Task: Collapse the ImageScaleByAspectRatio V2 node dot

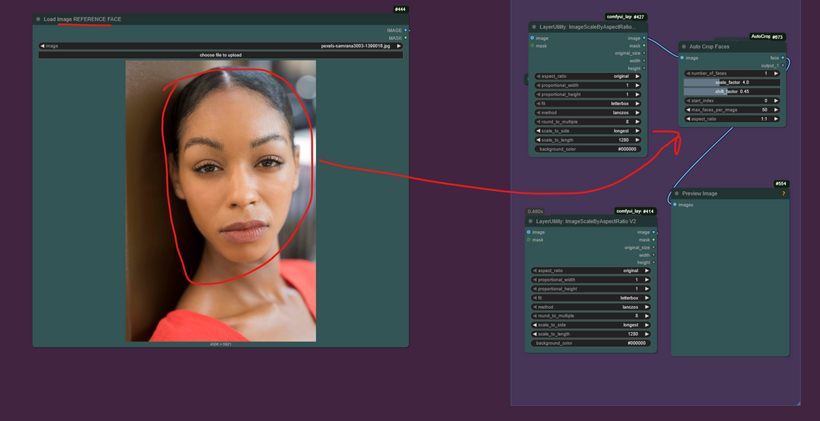Action: click(531, 222)
